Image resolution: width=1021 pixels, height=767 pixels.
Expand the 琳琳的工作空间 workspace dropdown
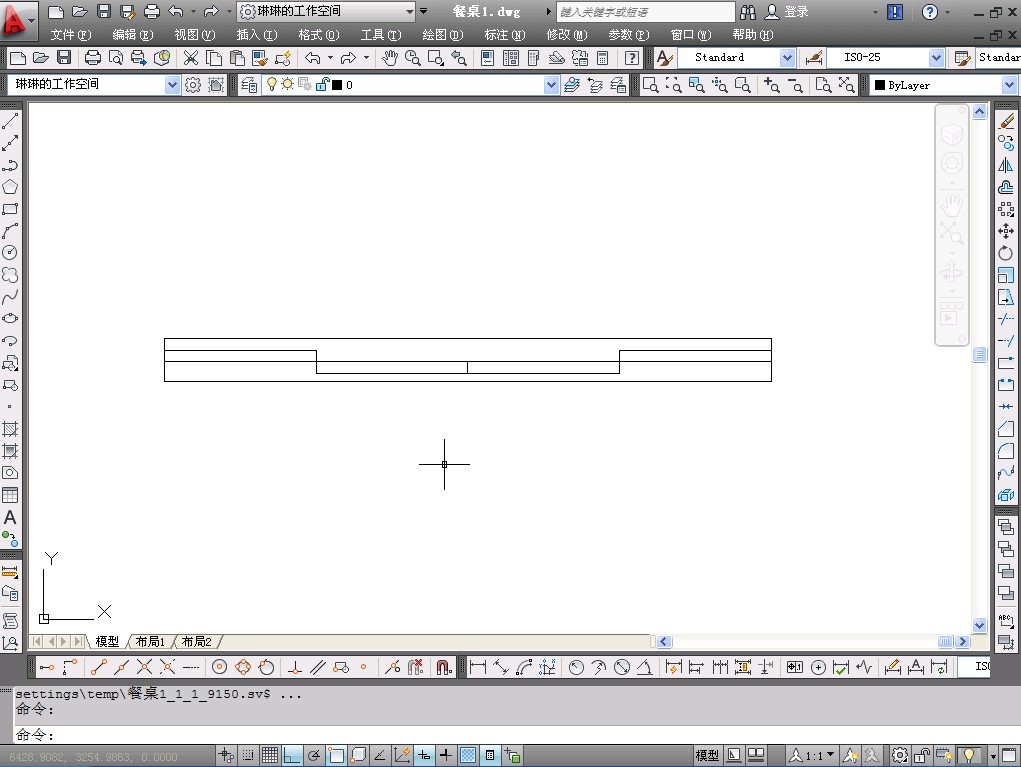tap(171, 85)
